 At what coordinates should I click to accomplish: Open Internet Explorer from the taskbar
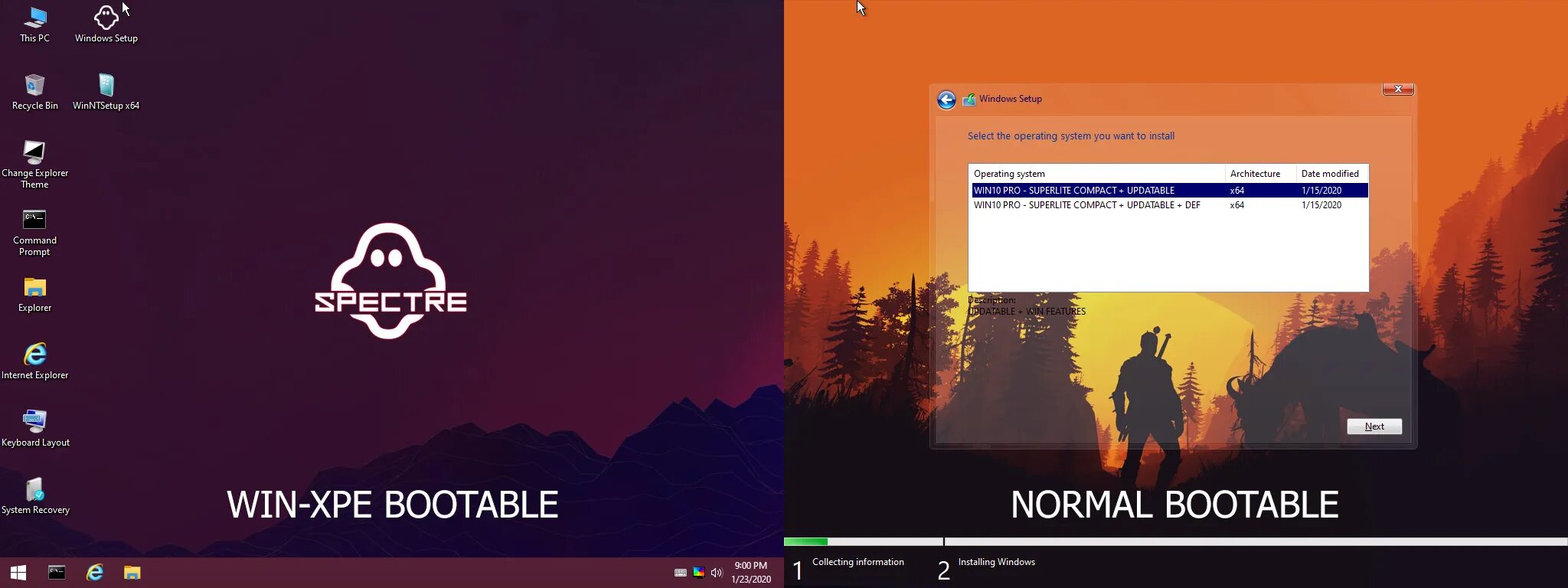[x=95, y=573]
